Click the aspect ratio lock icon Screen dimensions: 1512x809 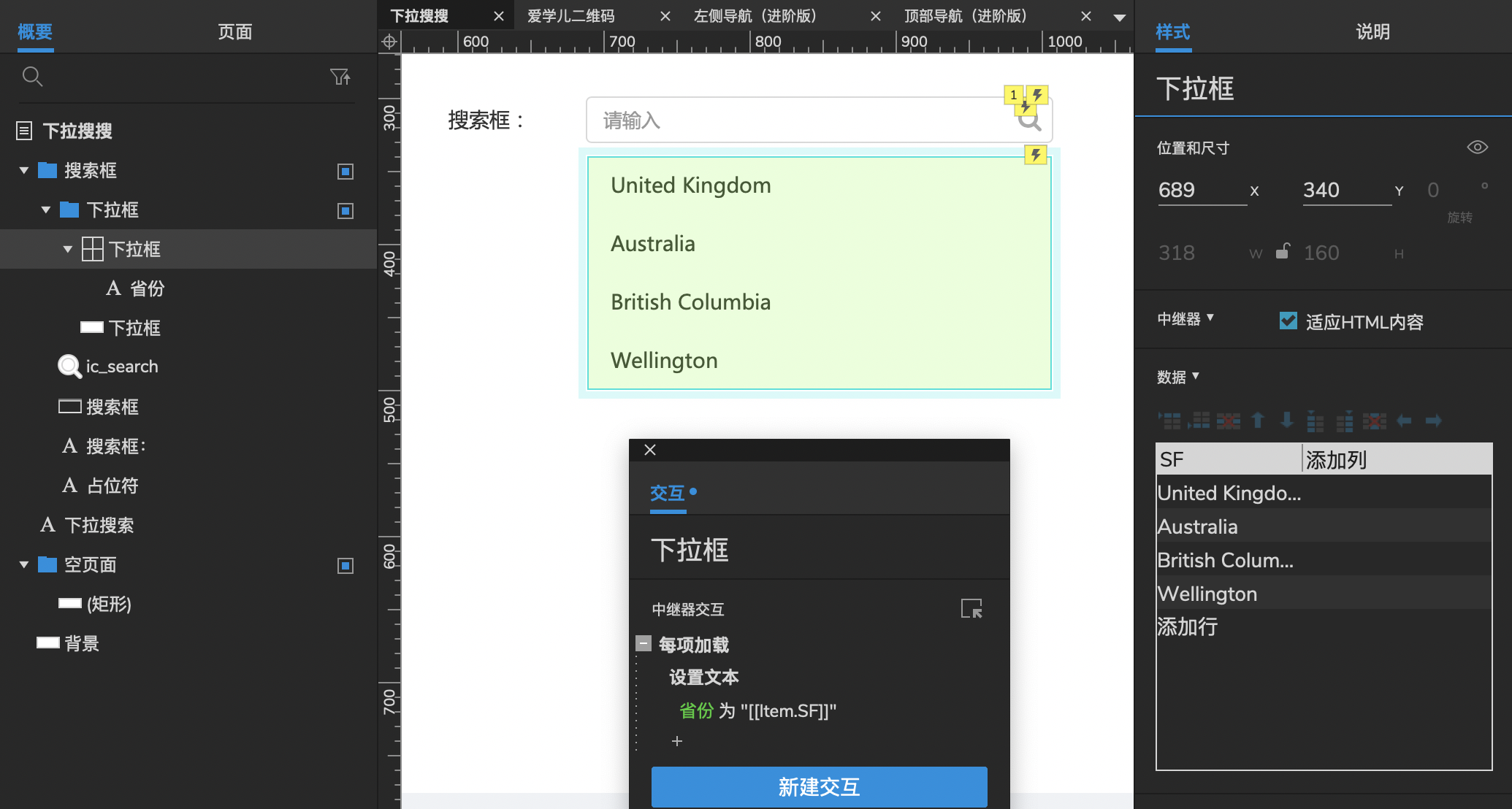[x=1282, y=252]
